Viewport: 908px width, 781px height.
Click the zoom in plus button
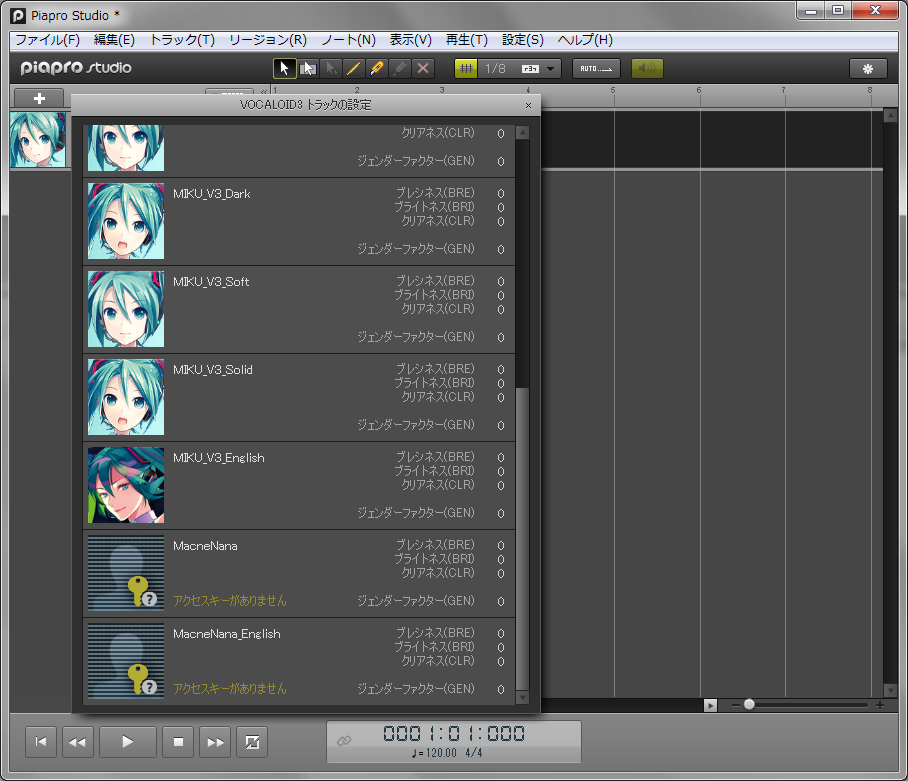coord(880,705)
